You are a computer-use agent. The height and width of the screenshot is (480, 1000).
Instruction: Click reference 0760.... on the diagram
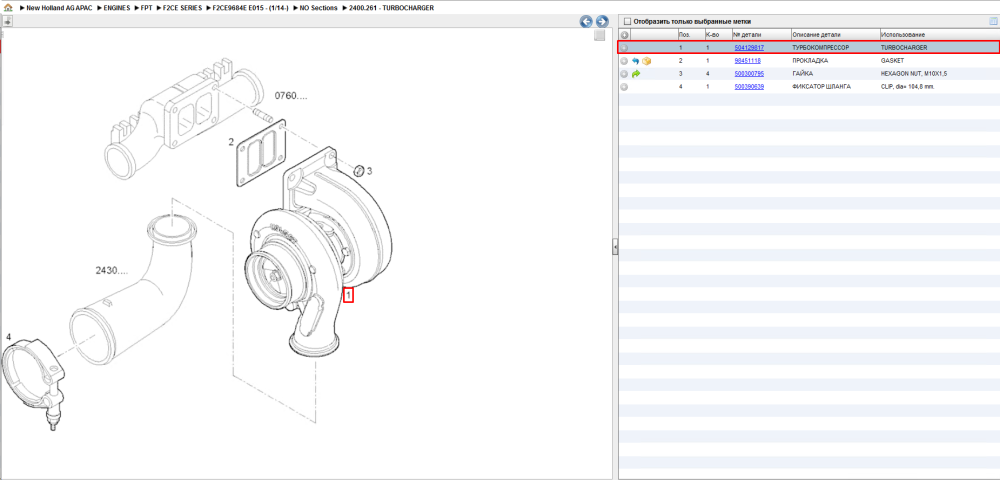[x=291, y=96]
